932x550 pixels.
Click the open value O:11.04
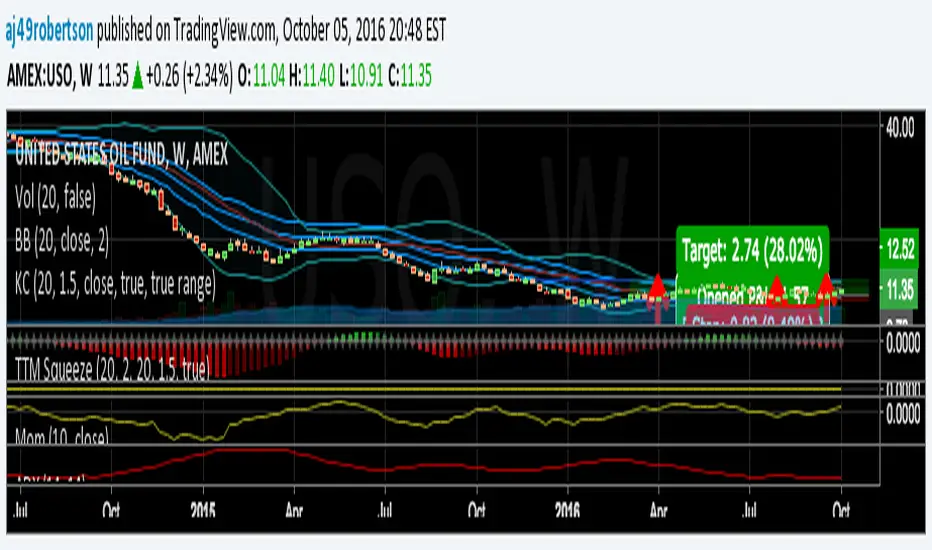tap(262, 76)
